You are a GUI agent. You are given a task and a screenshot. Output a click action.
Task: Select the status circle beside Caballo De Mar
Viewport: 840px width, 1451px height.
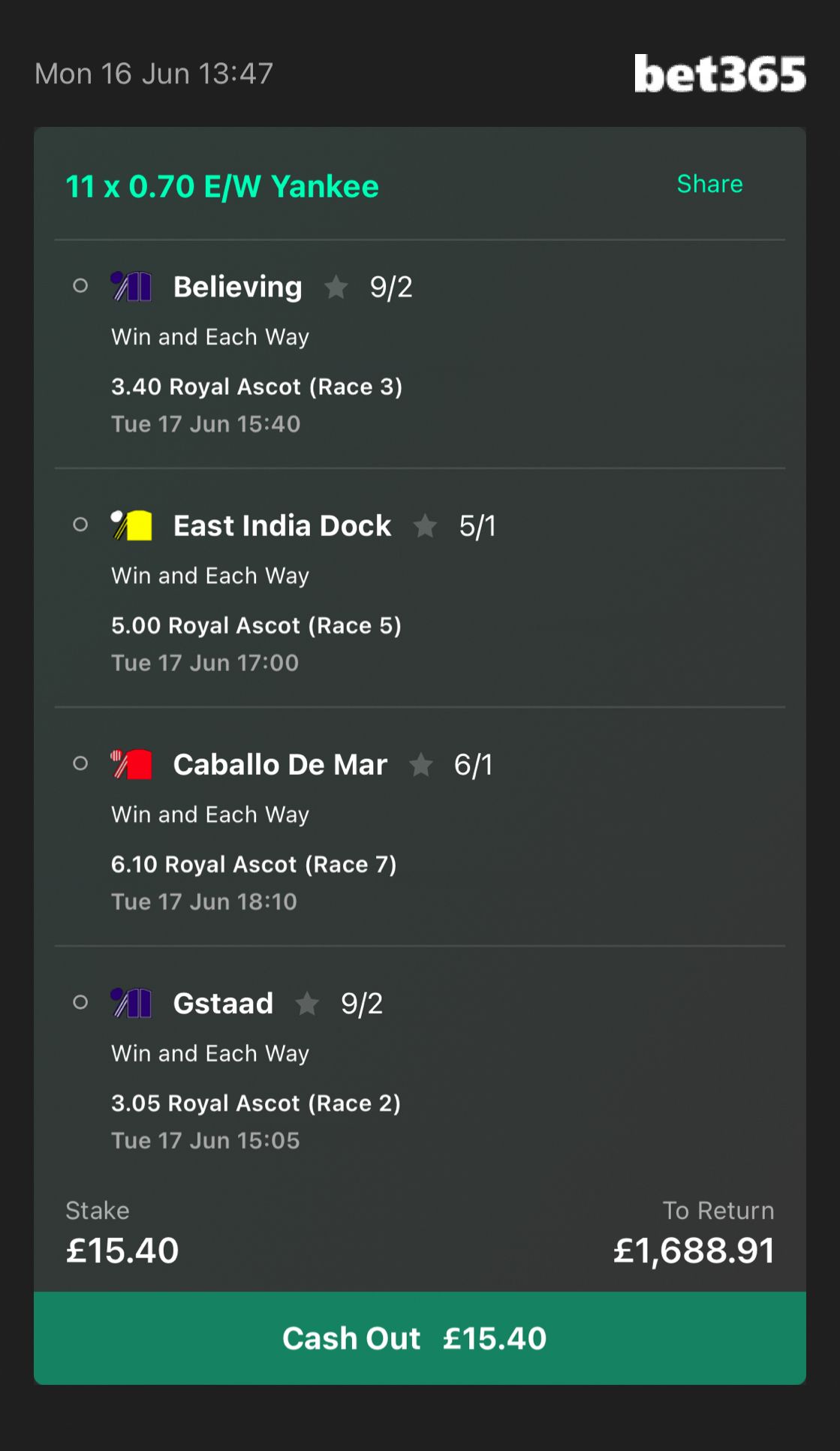click(80, 763)
